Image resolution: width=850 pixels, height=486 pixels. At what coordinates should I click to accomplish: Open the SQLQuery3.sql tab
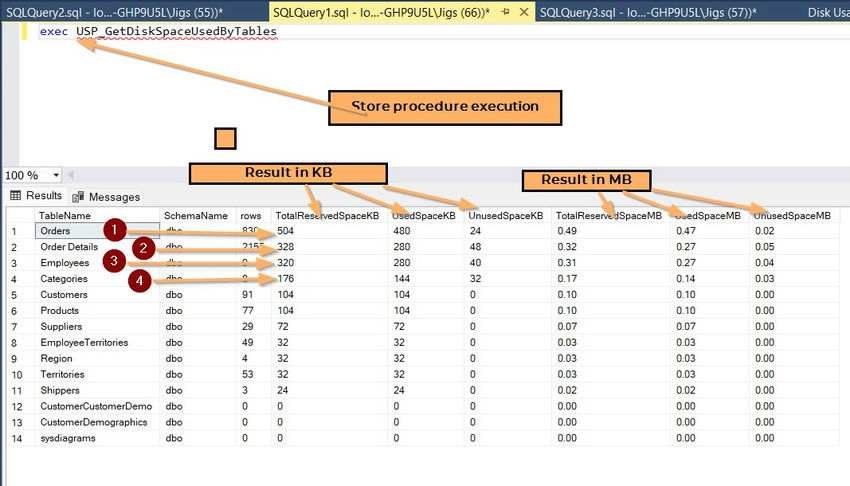pos(648,12)
